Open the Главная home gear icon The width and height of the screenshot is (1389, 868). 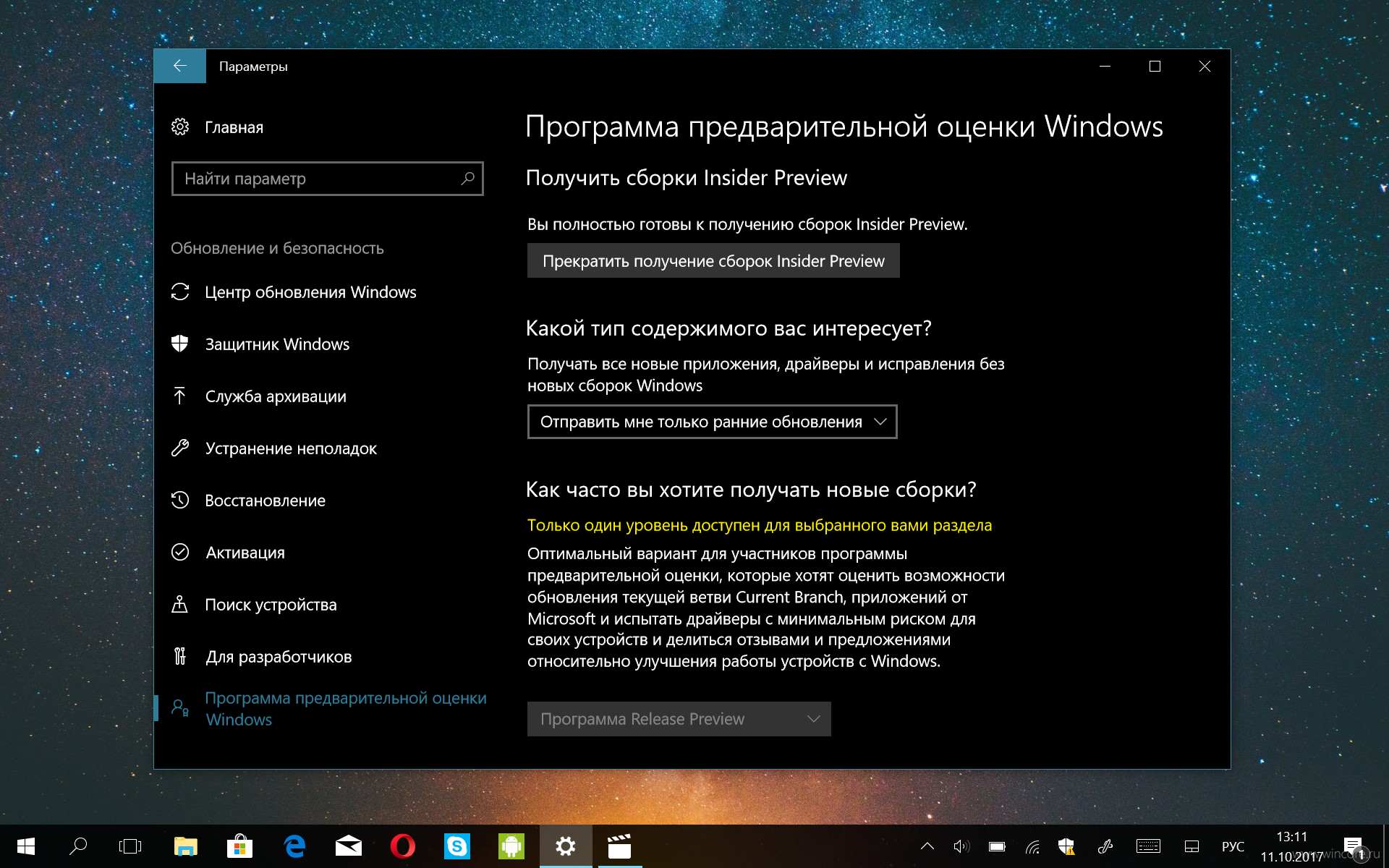(x=180, y=127)
